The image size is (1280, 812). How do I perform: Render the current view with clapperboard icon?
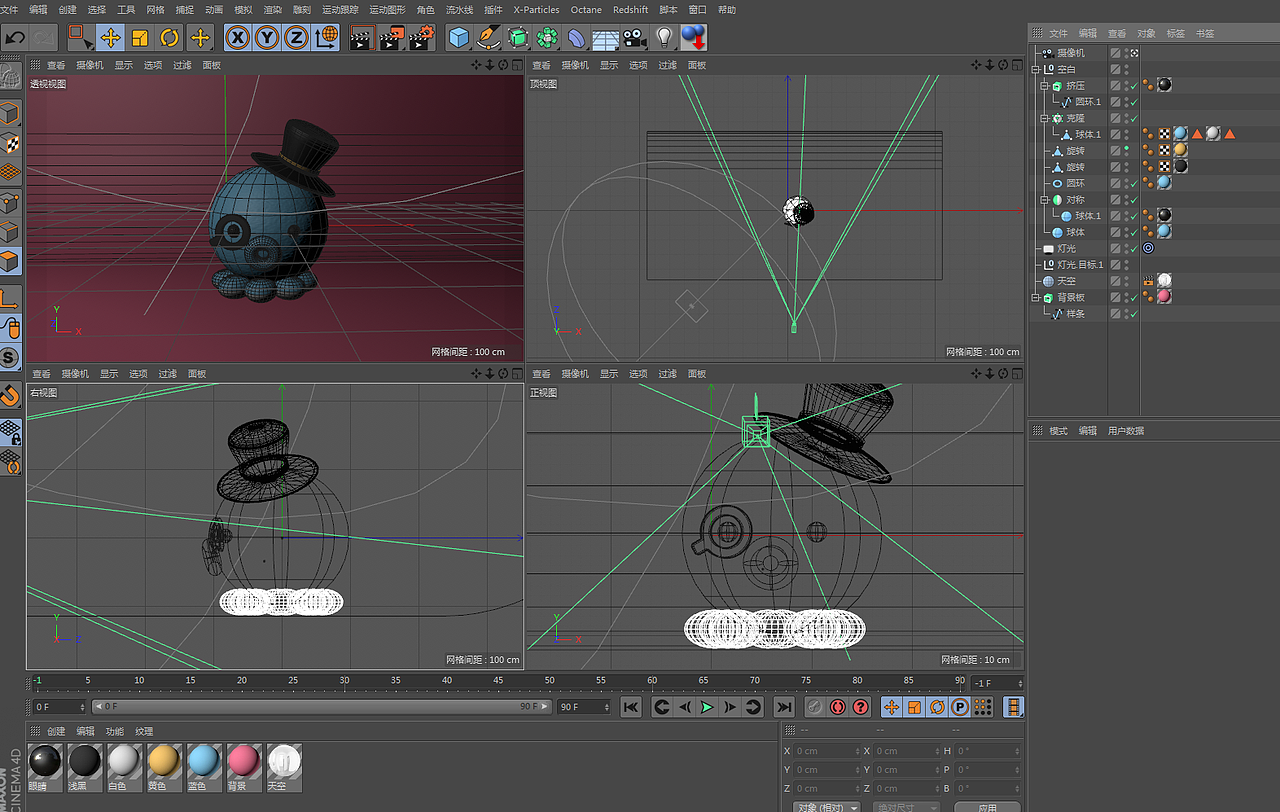(x=361, y=38)
